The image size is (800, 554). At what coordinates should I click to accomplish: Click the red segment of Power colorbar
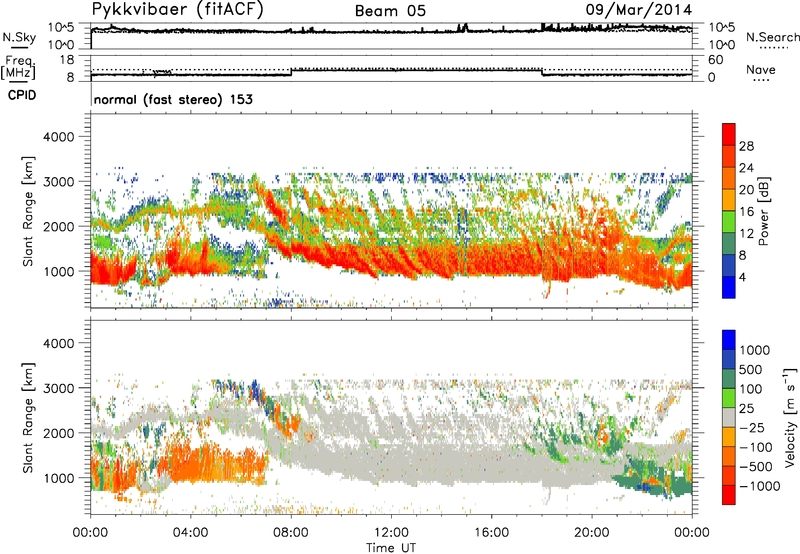[729, 134]
